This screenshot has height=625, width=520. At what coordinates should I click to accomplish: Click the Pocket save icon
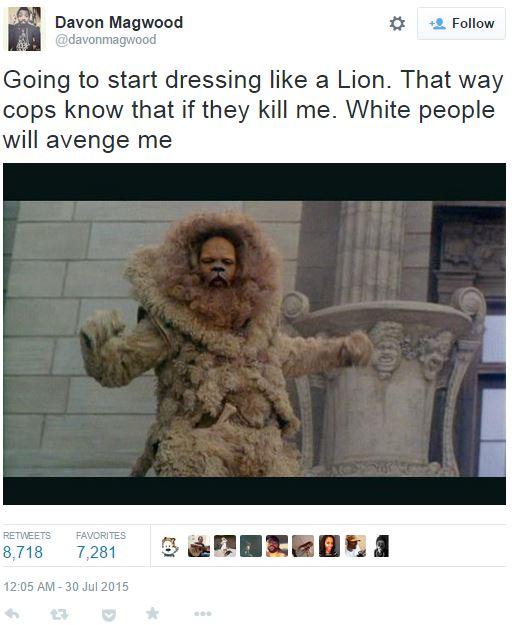point(109,615)
